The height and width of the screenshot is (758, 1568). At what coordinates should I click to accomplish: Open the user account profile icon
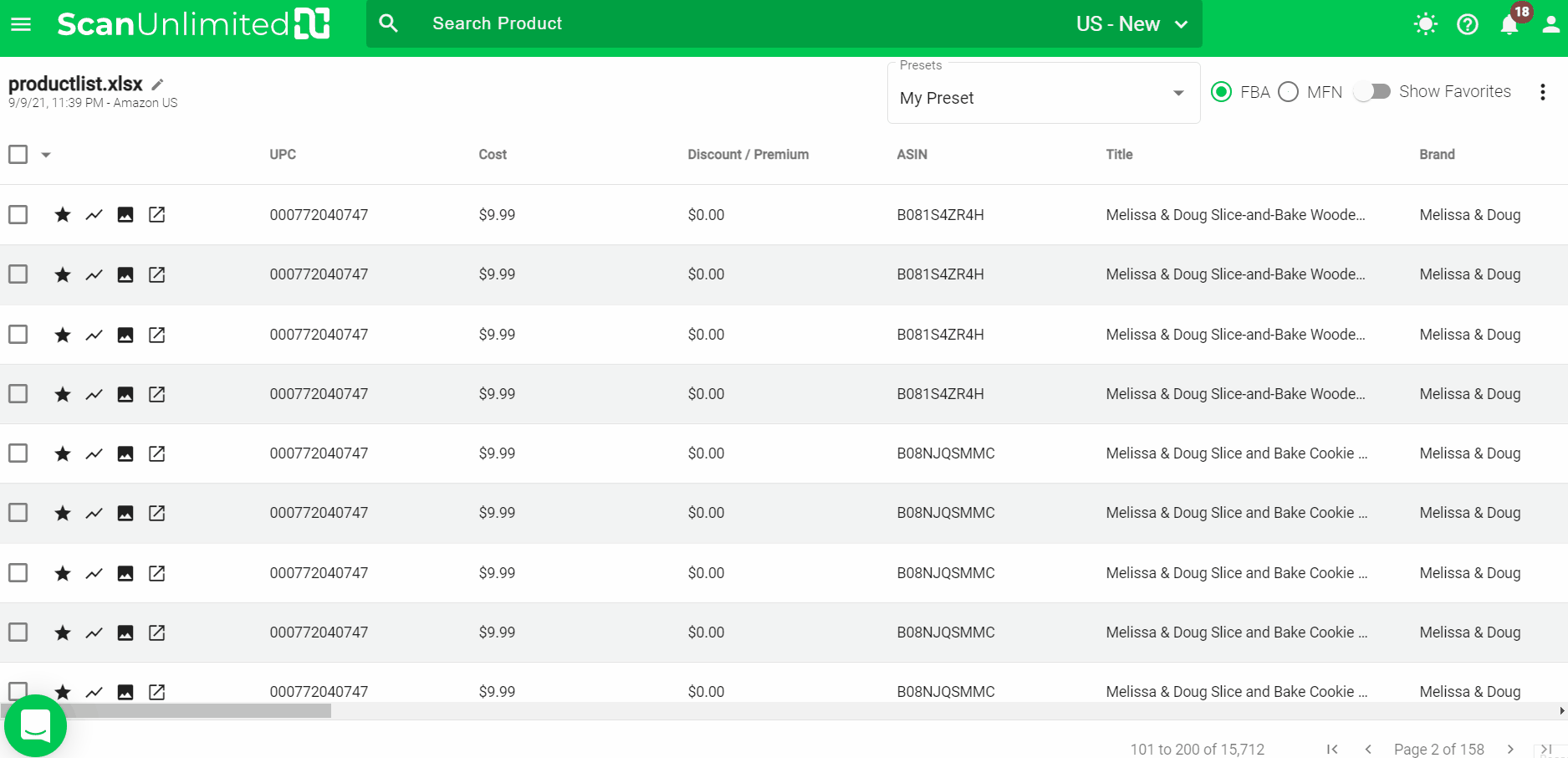click(1550, 24)
